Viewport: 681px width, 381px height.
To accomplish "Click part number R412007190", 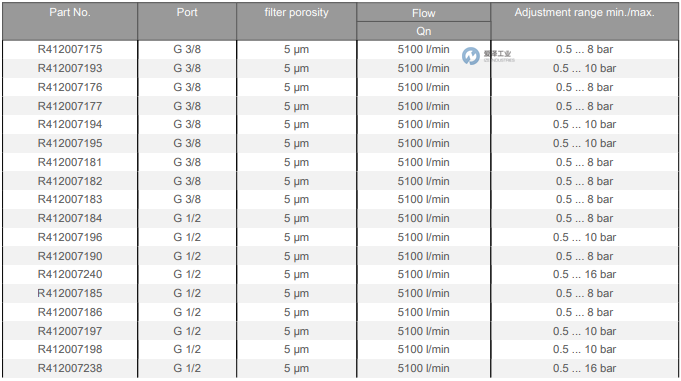I will (x=70, y=256).
